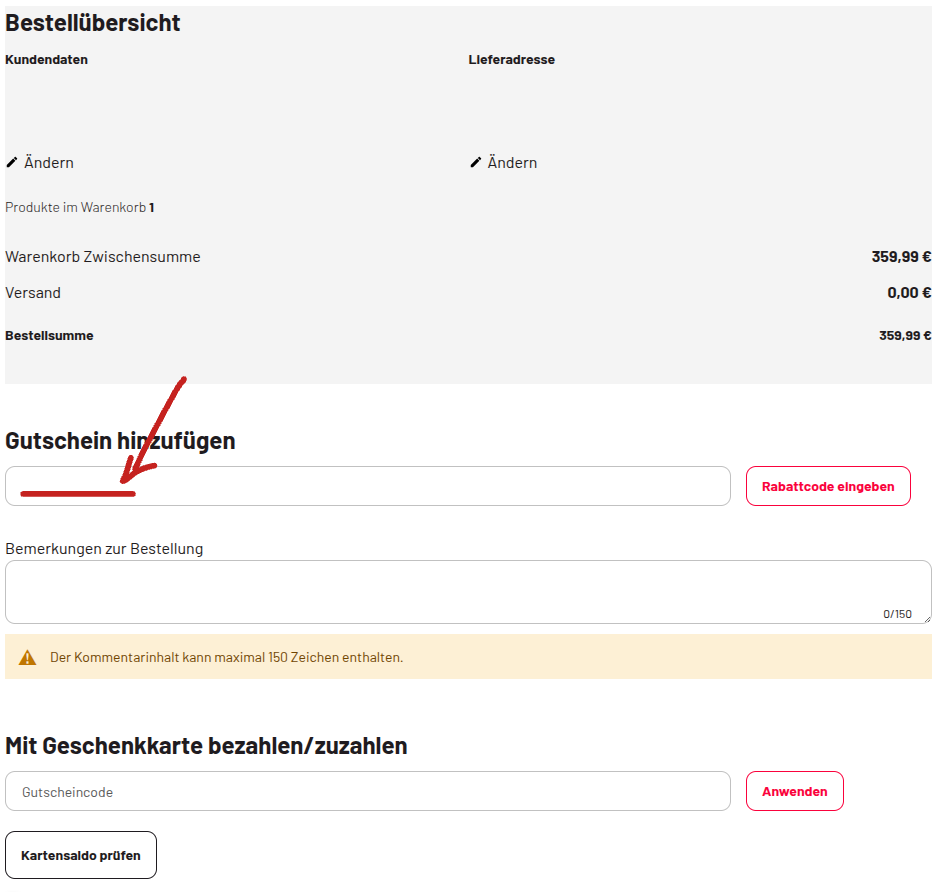Select the Ändern link for Kundendaten

click(48, 163)
